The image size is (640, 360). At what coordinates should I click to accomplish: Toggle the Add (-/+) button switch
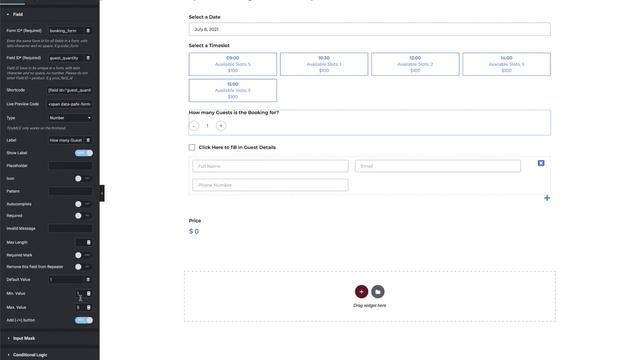coord(84,320)
